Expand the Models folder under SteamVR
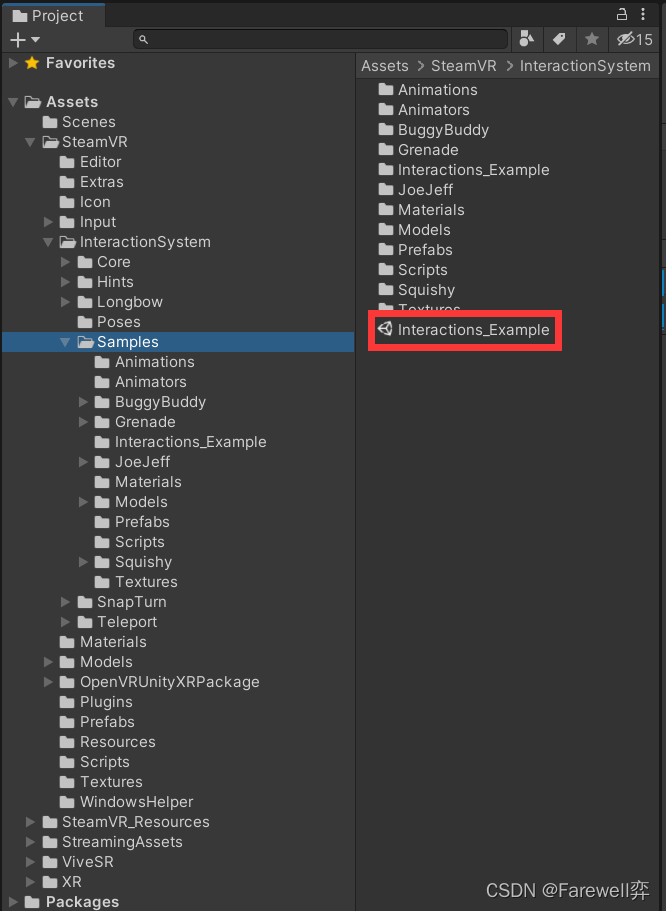This screenshot has height=911, width=666. pos(48,662)
